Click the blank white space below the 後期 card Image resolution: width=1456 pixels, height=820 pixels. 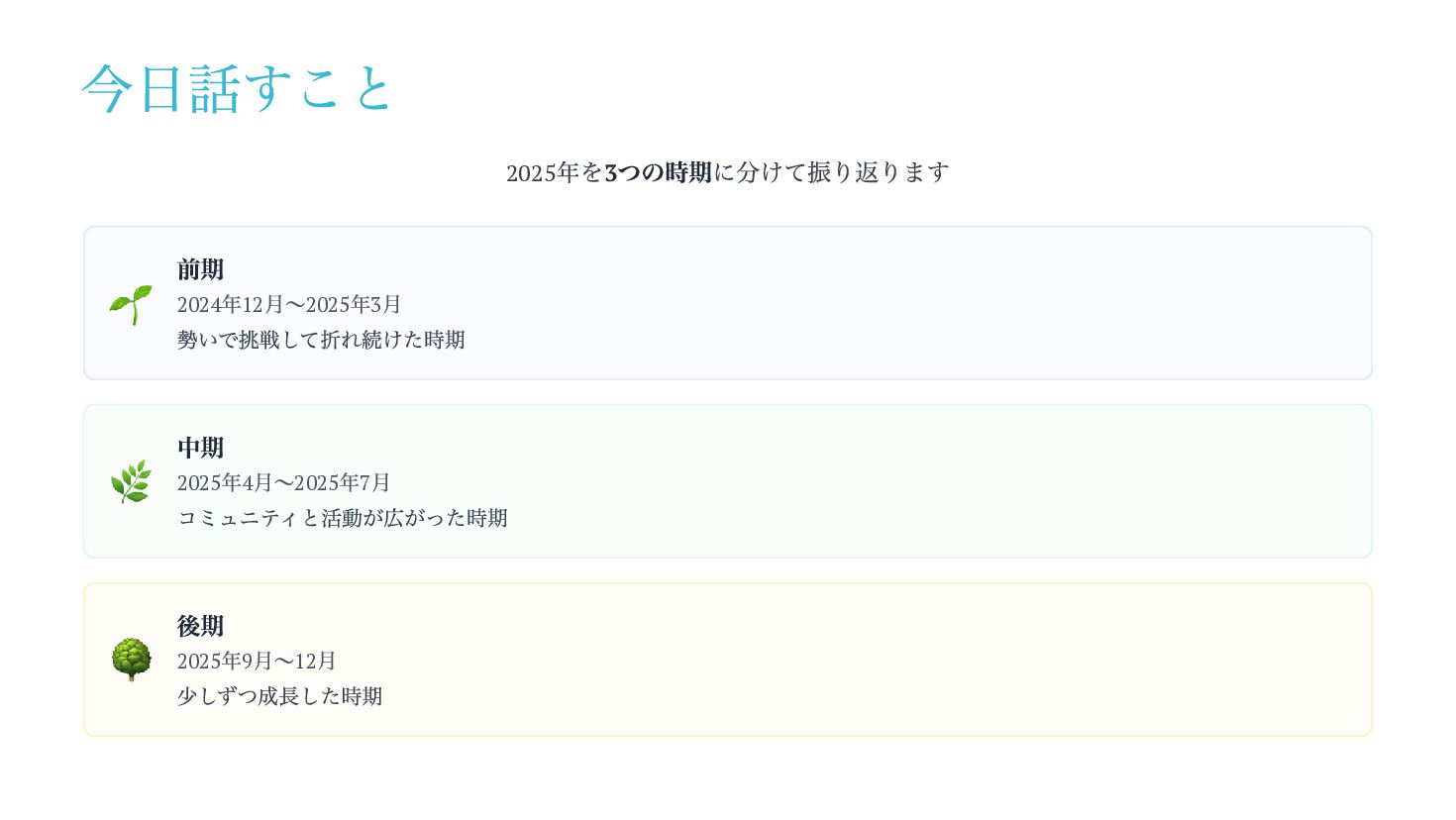tap(728, 779)
